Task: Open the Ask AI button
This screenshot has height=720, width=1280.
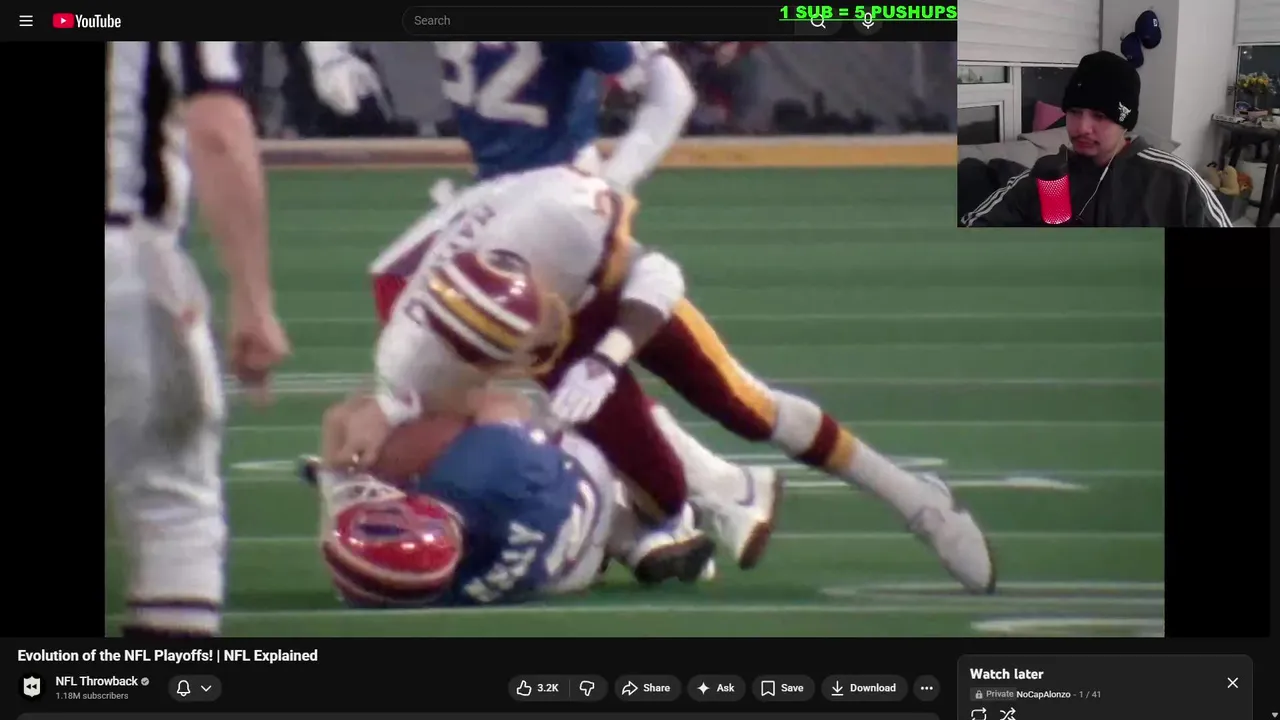Action: pos(716,688)
